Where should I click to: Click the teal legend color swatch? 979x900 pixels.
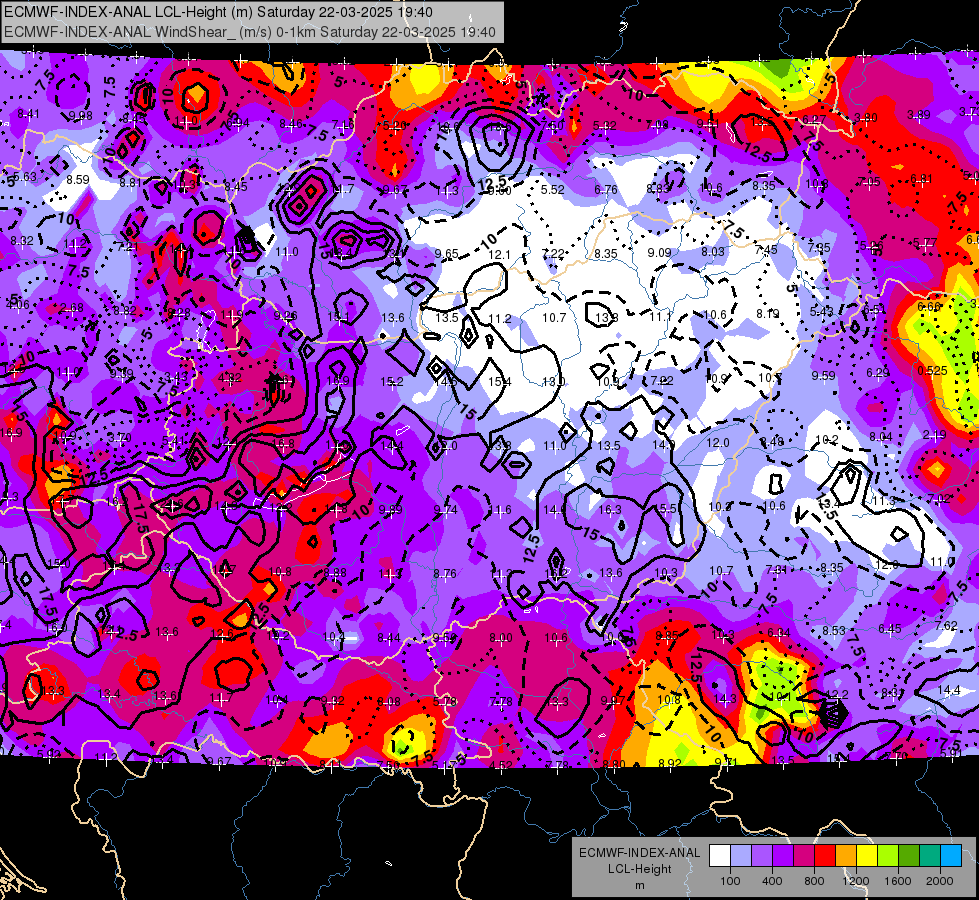coord(930,856)
